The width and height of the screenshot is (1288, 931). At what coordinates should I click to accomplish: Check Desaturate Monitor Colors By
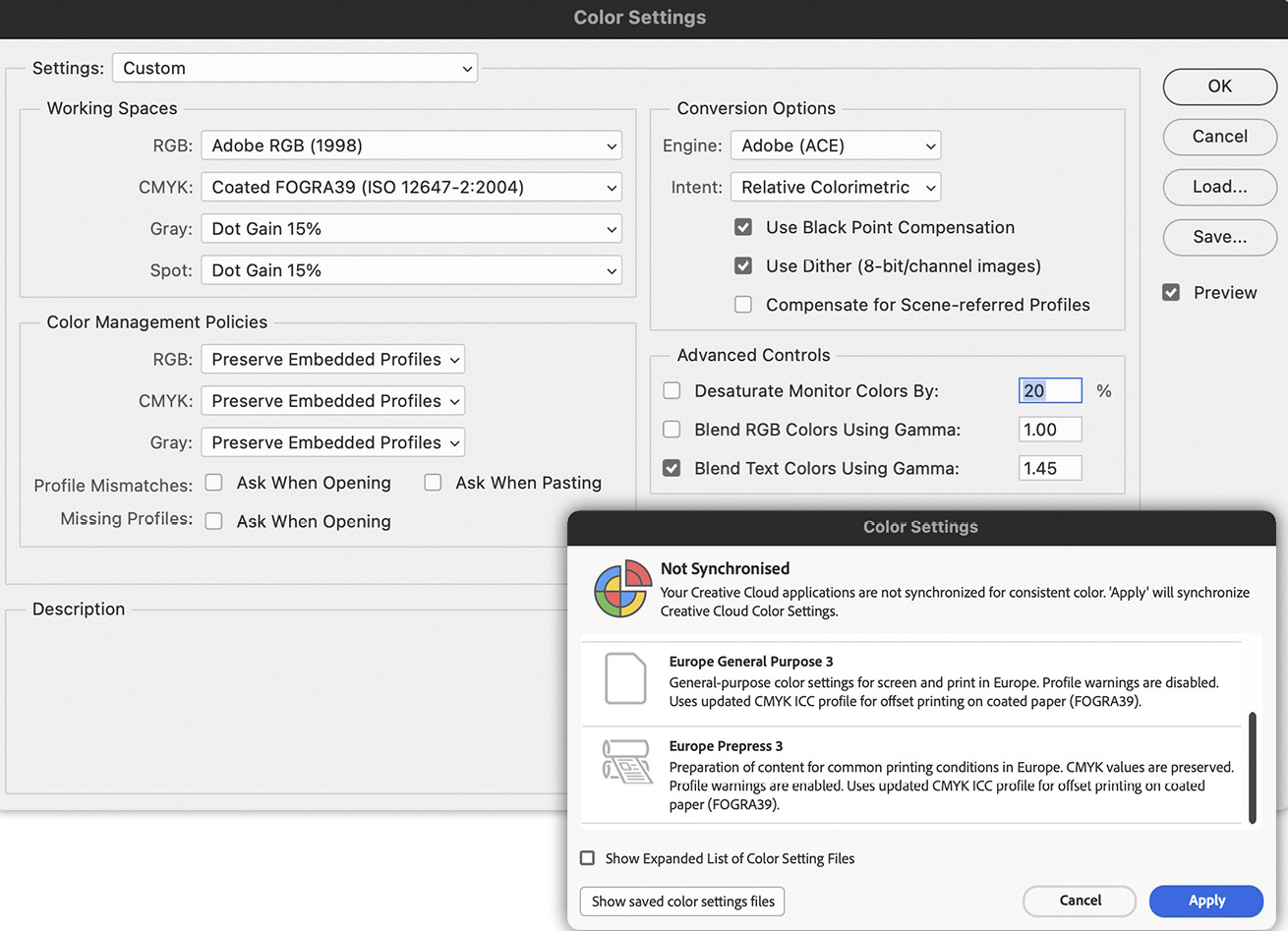click(672, 390)
